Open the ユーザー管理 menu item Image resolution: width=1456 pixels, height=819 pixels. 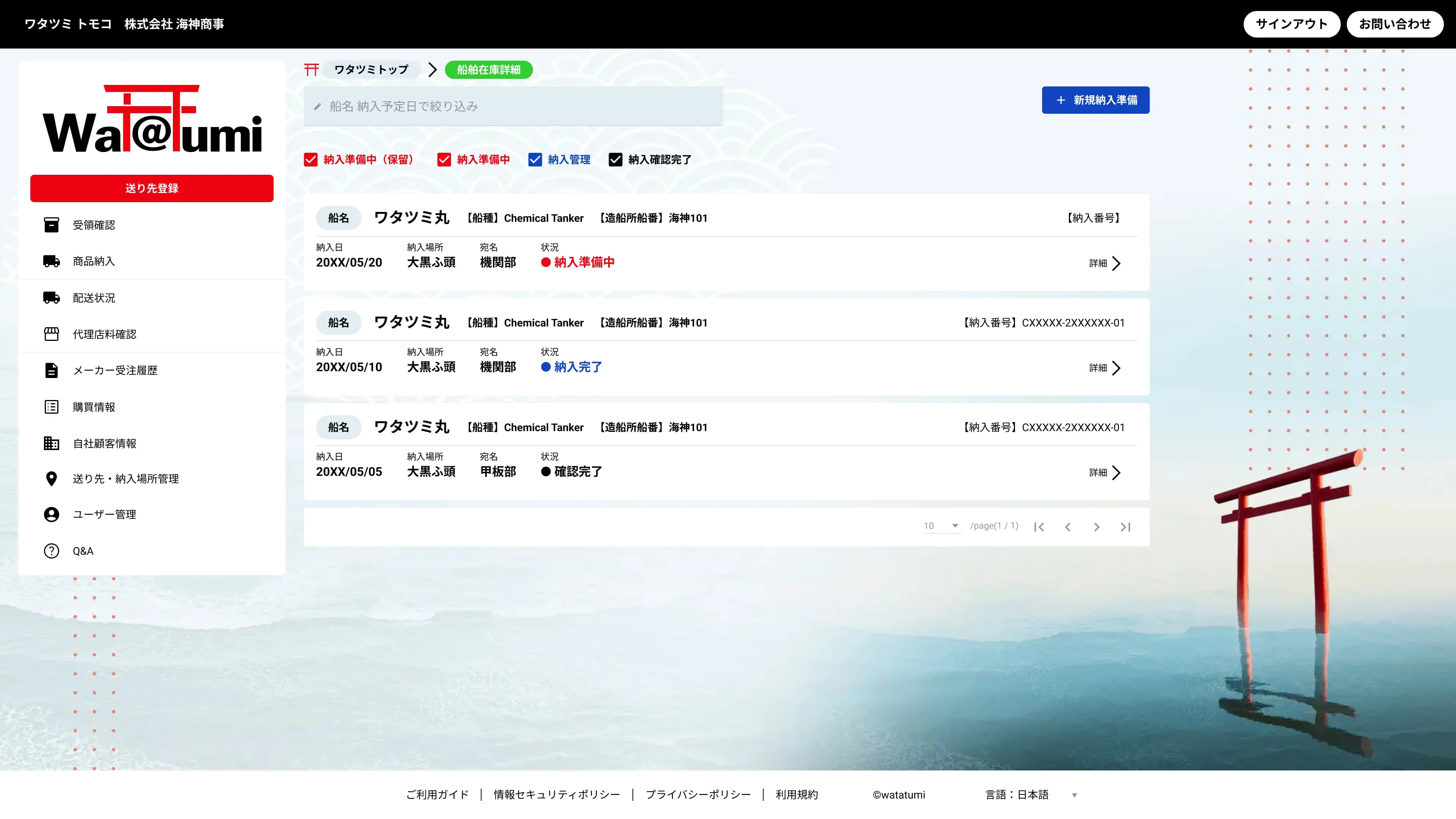(x=152, y=515)
